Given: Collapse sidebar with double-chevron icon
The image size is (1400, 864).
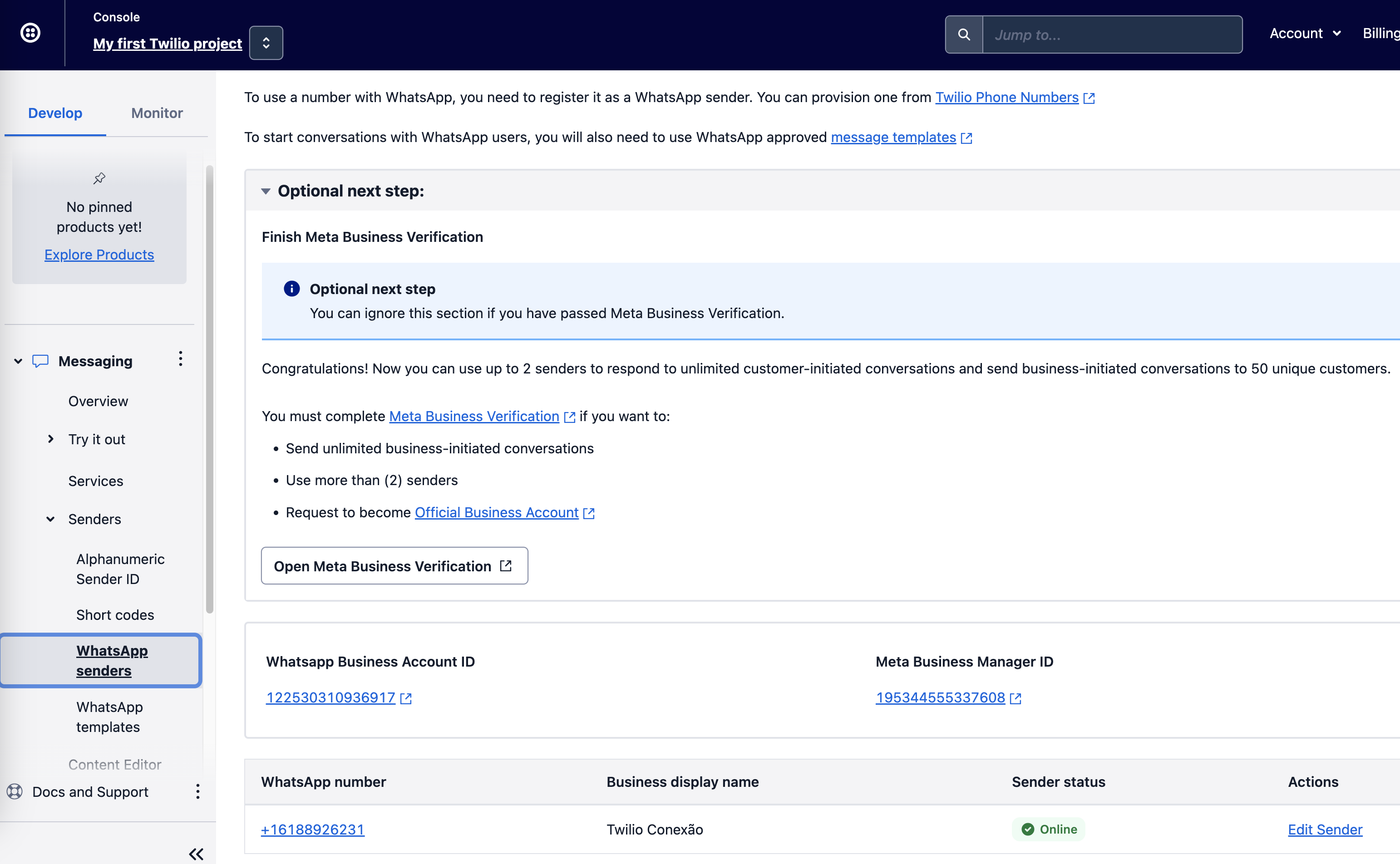Looking at the screenshot, I should (196, 854).
